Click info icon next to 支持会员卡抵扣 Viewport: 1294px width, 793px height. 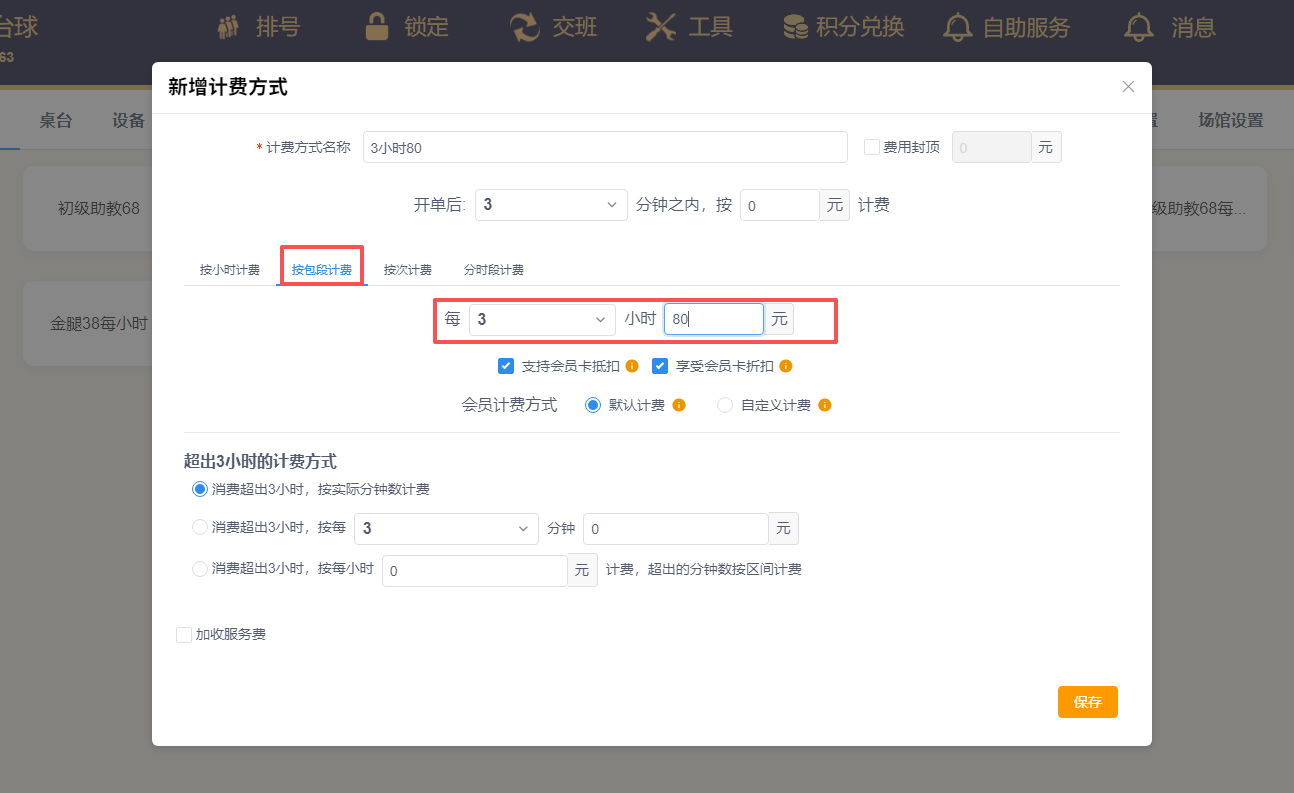[x=632, y=366]
